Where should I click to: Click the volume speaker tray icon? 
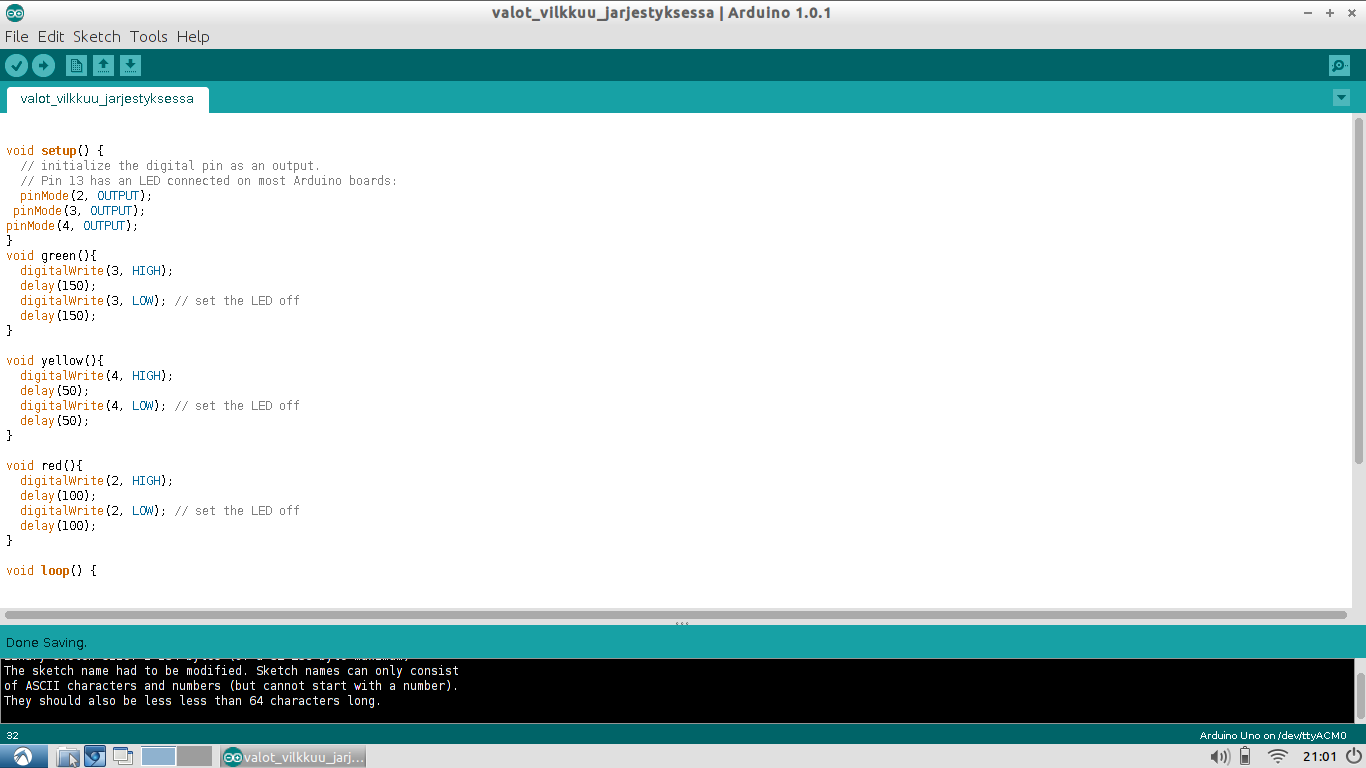tap(1220, 757)
